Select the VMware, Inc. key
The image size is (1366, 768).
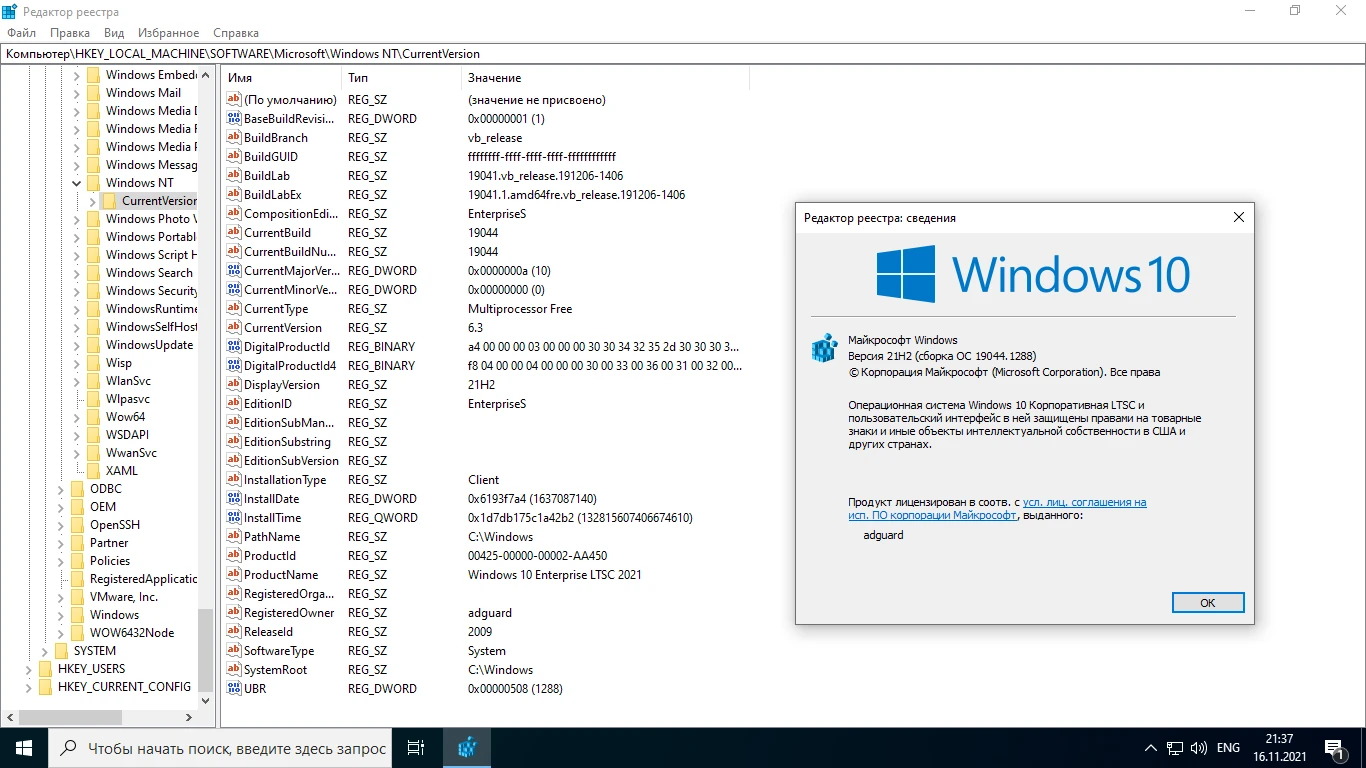[123, 597]
